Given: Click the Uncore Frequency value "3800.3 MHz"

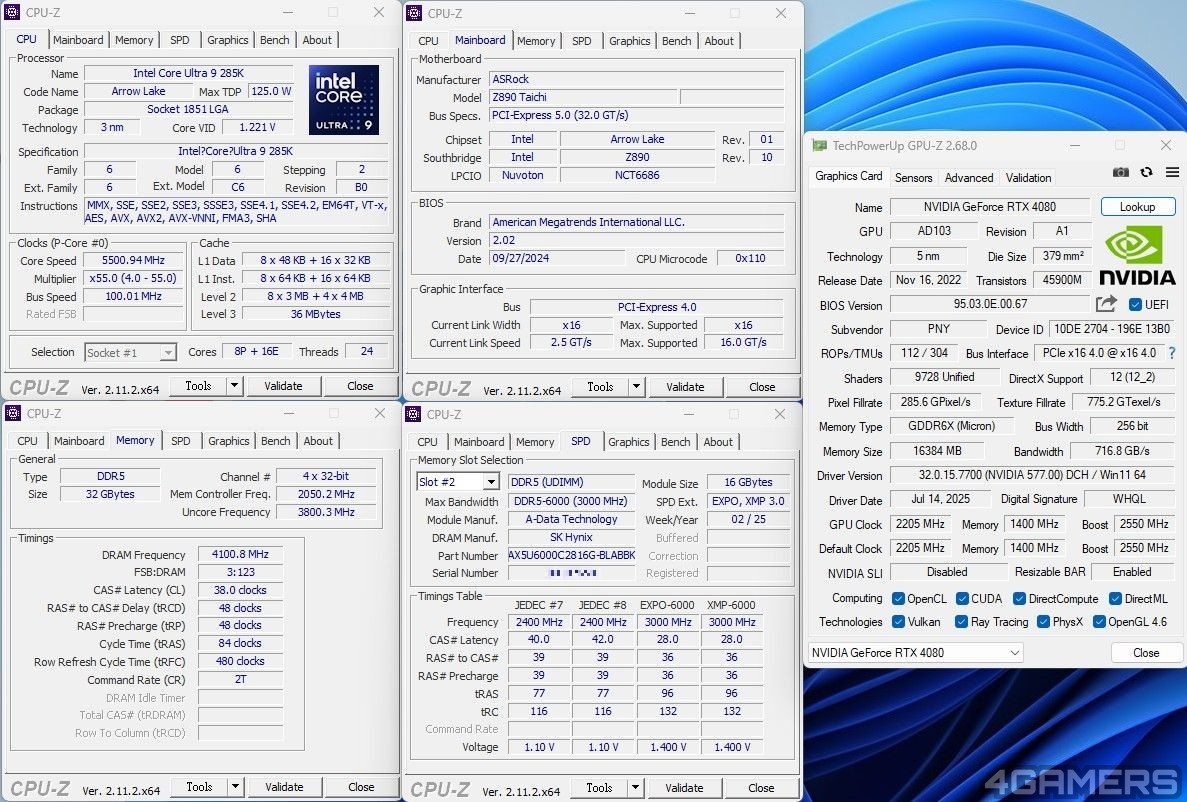Looking at the screenshot, I should coord(326,512).
